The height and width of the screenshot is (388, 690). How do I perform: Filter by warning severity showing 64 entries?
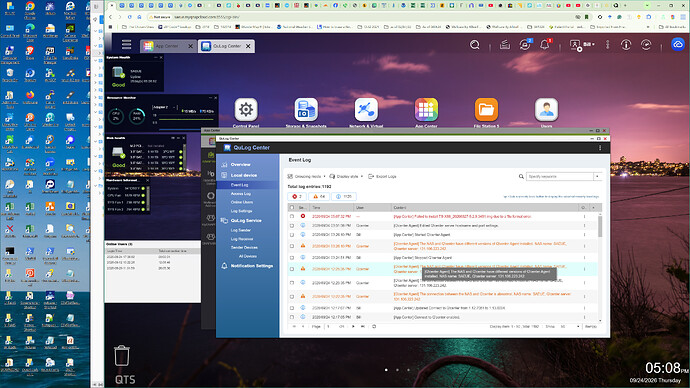coord(319,197)
